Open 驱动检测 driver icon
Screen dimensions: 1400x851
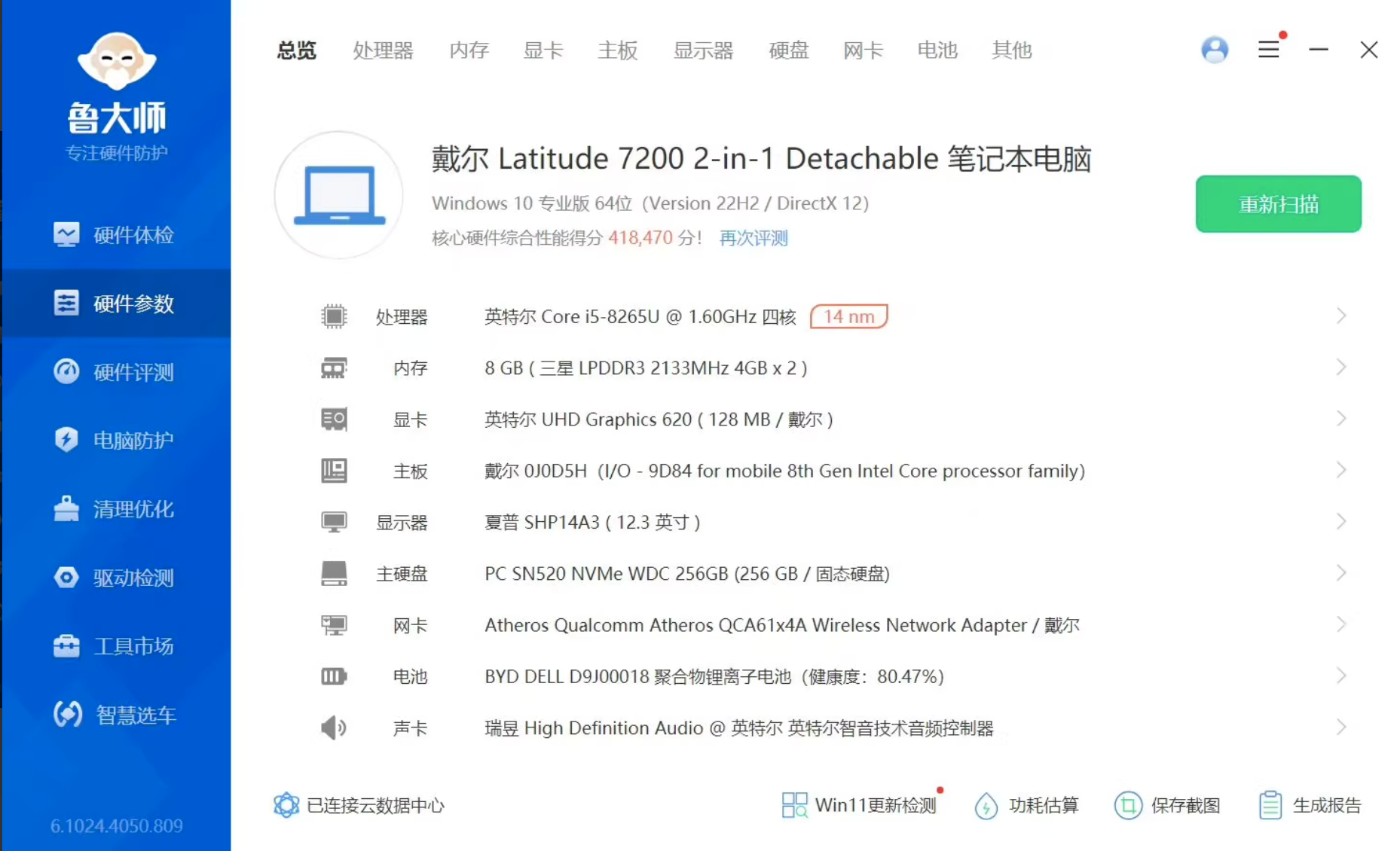click(66, 577)
